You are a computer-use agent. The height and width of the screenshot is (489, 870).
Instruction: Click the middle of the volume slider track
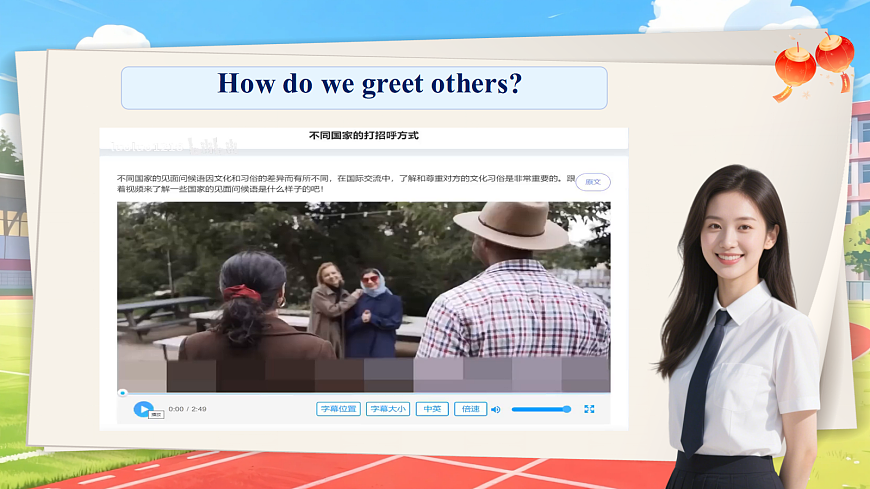point(540,409)
